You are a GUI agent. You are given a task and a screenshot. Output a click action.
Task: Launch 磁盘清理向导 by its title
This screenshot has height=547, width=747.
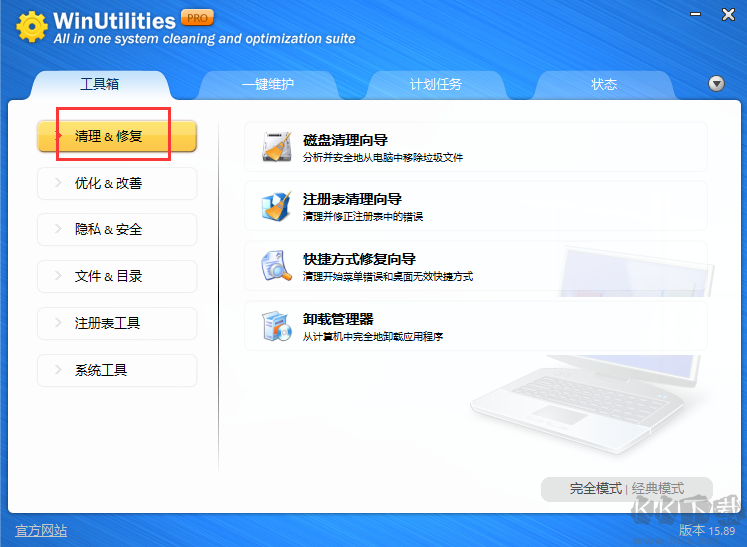pyautogui.click(x=345, y=140)
